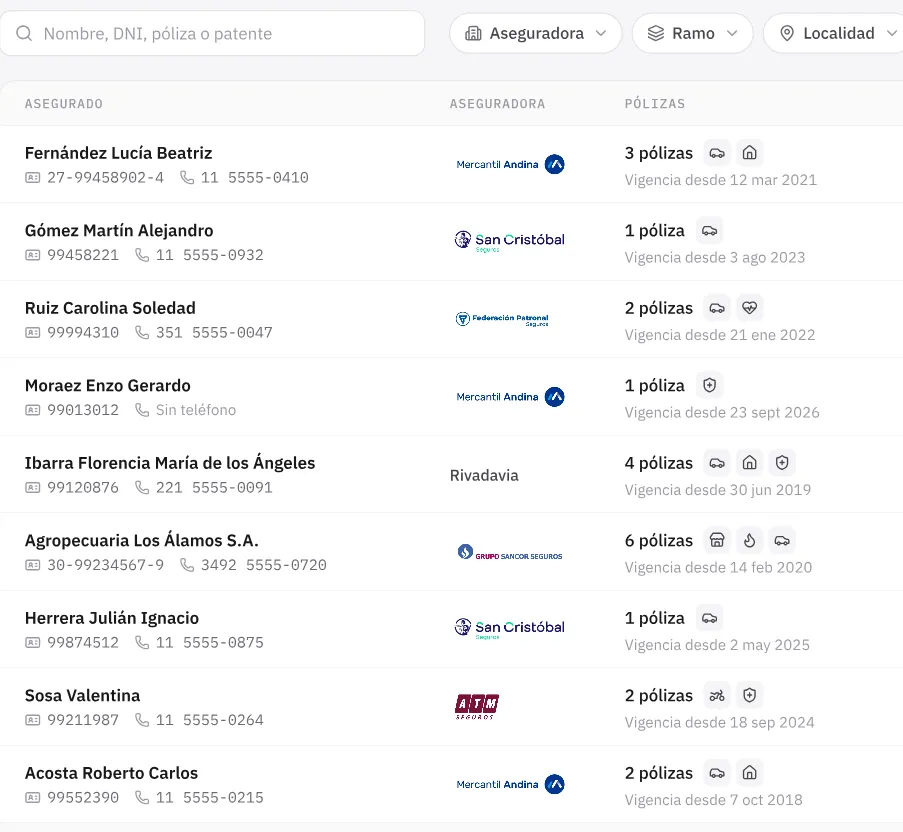
Task: Click the '3 pólizas' count
Action: 659,153
